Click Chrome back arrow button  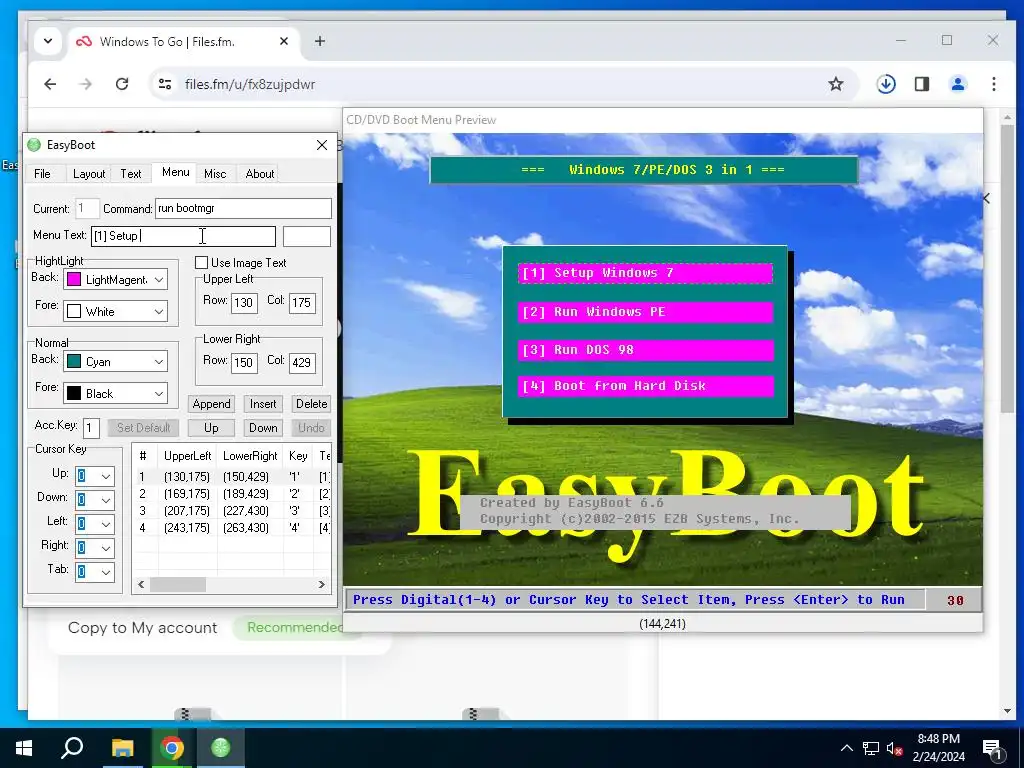(x=50, y=84)
